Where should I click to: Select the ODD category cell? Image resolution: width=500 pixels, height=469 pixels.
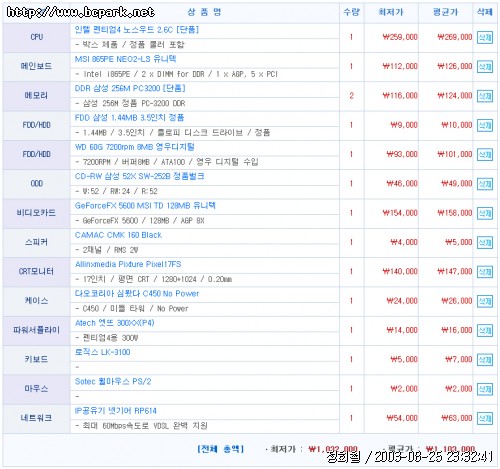coord(37,184)
